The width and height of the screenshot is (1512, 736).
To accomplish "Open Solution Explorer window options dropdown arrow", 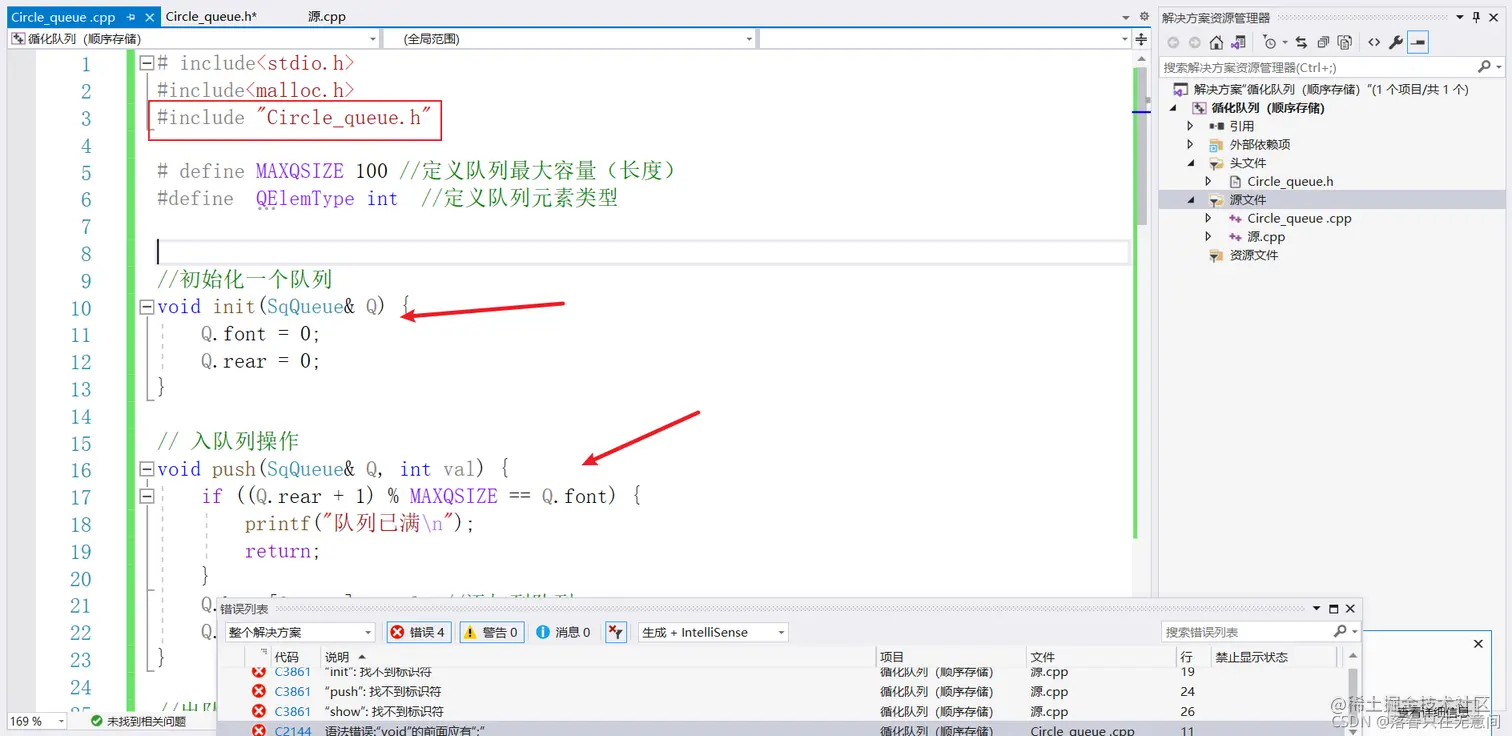I will click(x=1460, y=17).
